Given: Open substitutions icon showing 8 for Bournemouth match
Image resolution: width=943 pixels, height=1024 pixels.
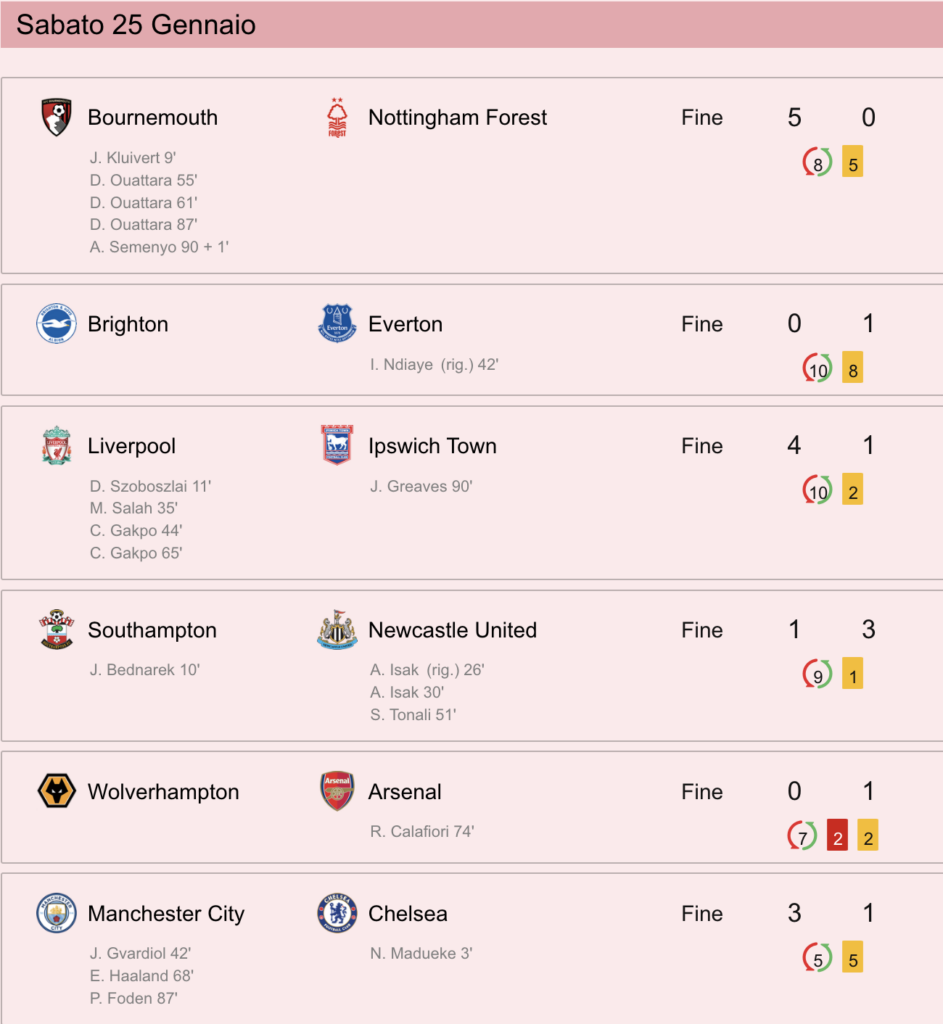Looking at the screenshot, I should 818,162.
